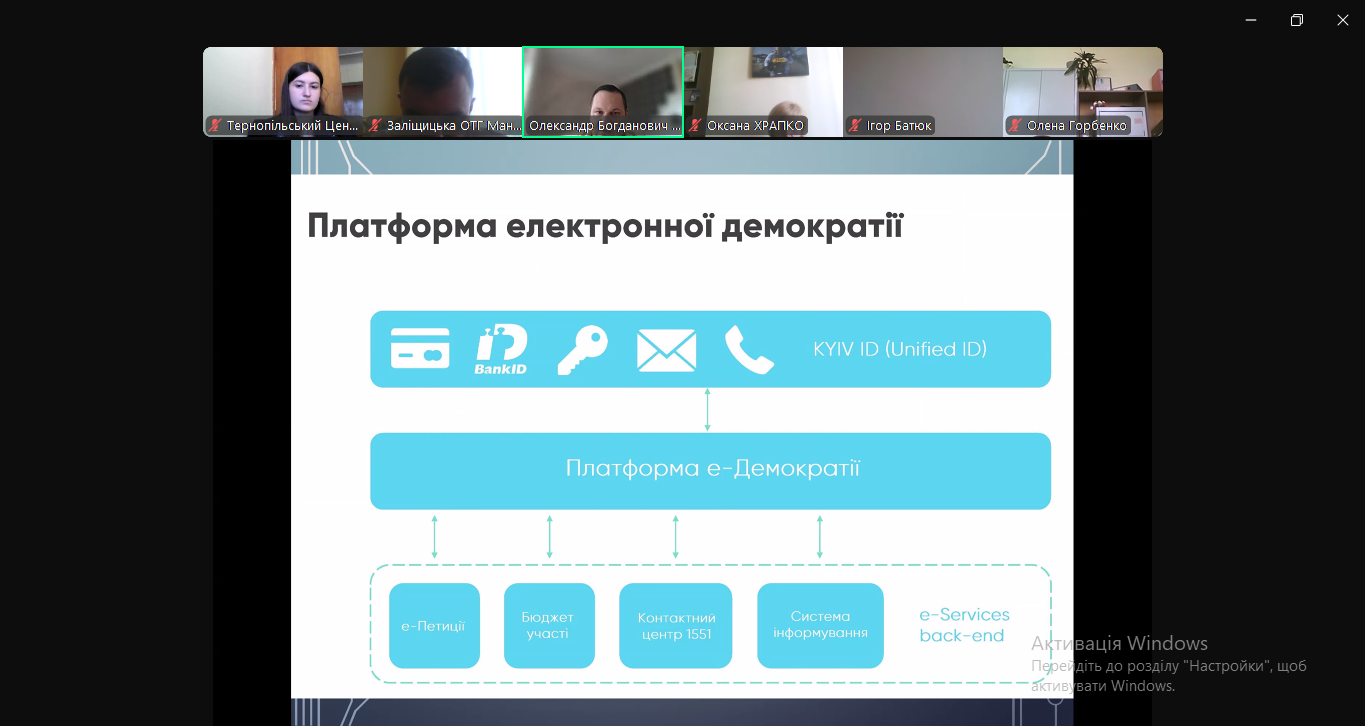Screen dimensions: 1365x726
Task: Click muted mic icon for Олена Горбенко
Action: click(1015, 126)
